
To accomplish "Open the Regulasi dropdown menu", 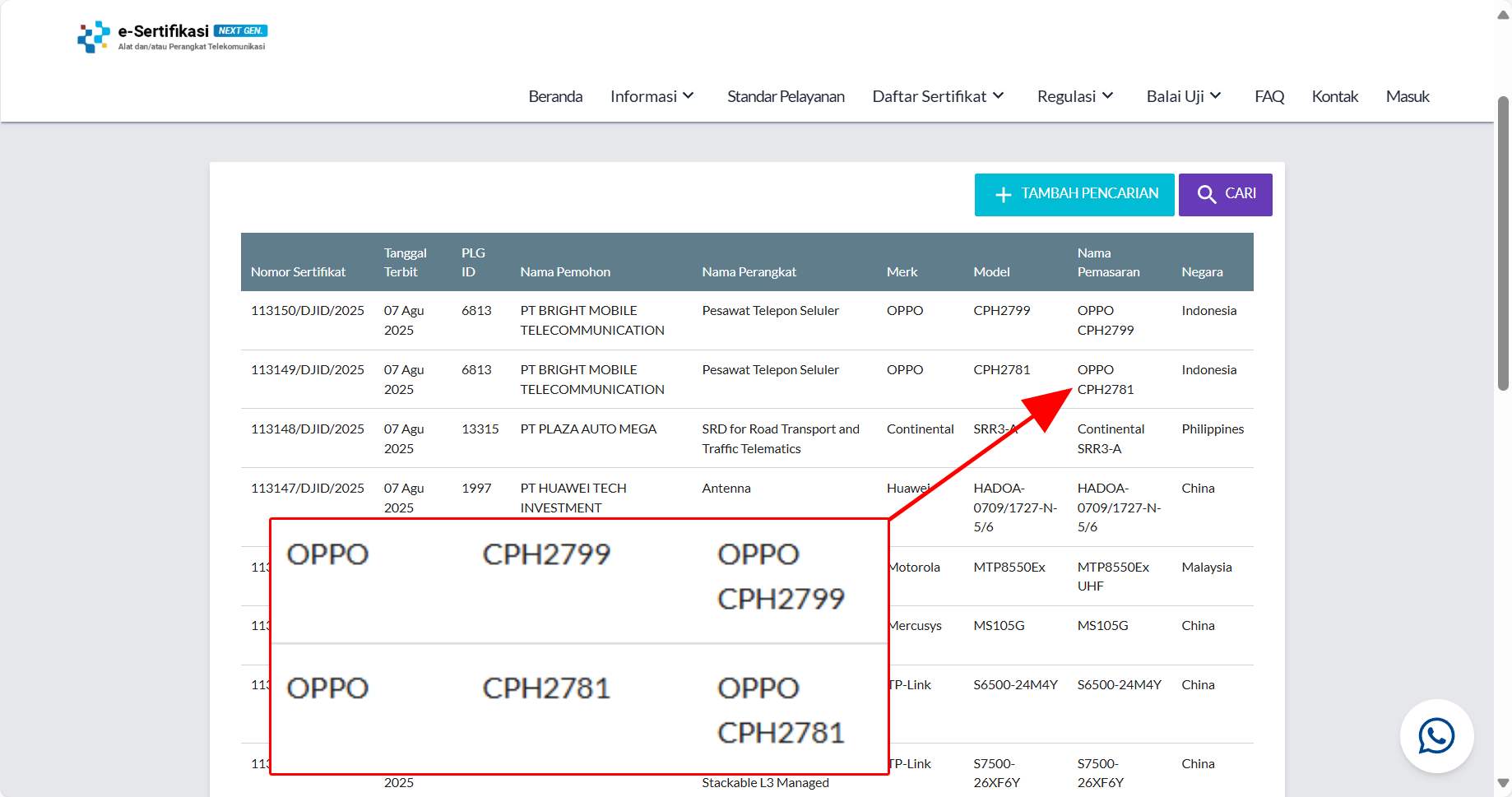I will [x=1075, y=96].
